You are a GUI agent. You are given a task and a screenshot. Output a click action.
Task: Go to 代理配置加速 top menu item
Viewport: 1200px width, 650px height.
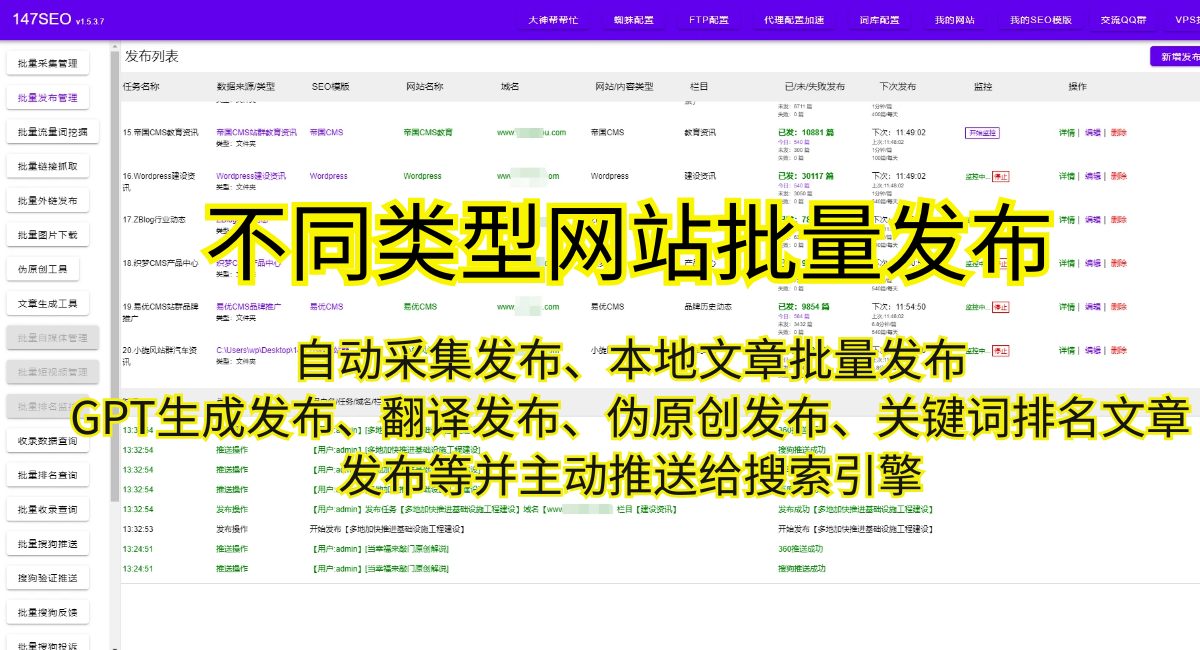(x=794, y=20)
